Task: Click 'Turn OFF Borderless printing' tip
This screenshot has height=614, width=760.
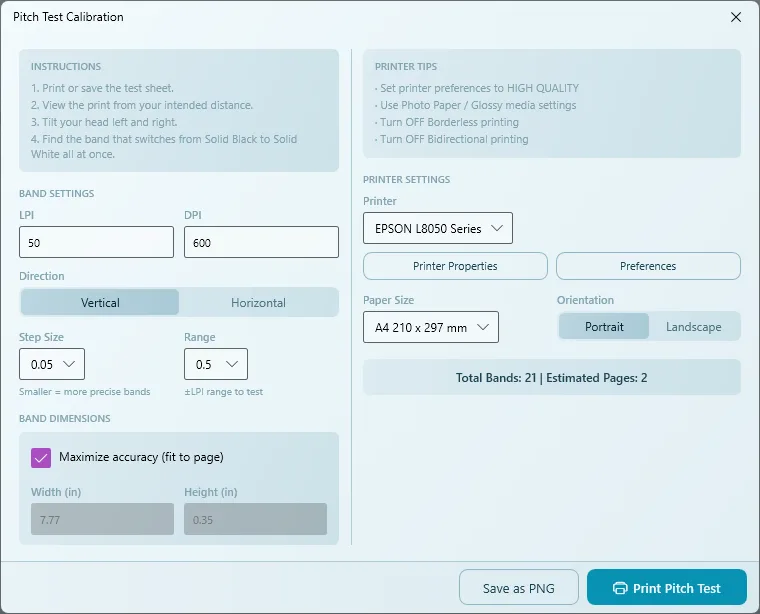Action: tap(447, 122)
